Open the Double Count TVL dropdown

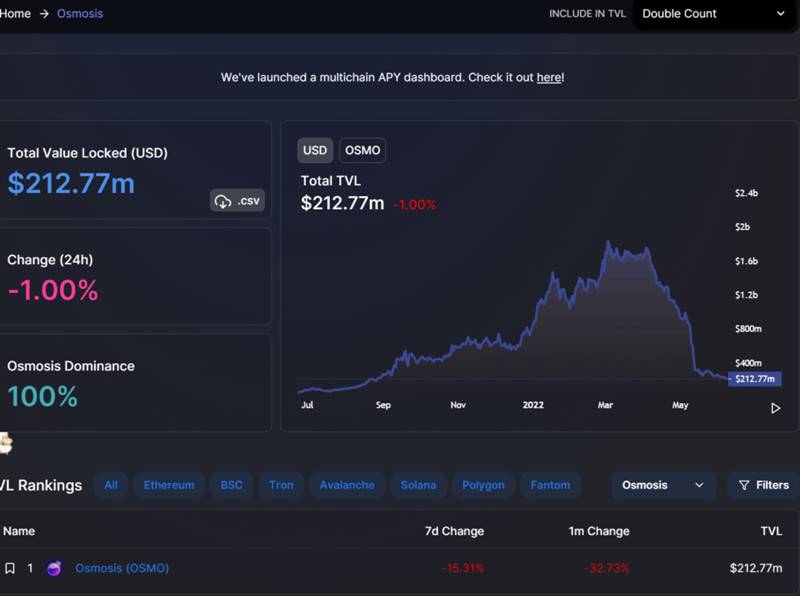point(713,14)
